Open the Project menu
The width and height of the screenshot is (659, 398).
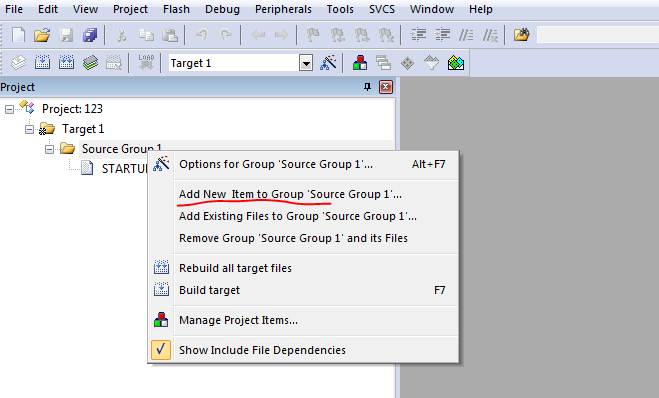coord(130,9)
